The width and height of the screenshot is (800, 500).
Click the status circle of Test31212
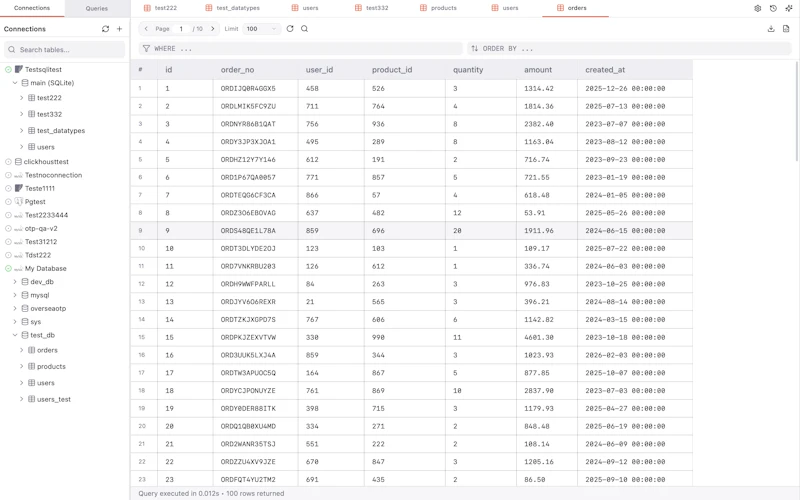[8, 242]
